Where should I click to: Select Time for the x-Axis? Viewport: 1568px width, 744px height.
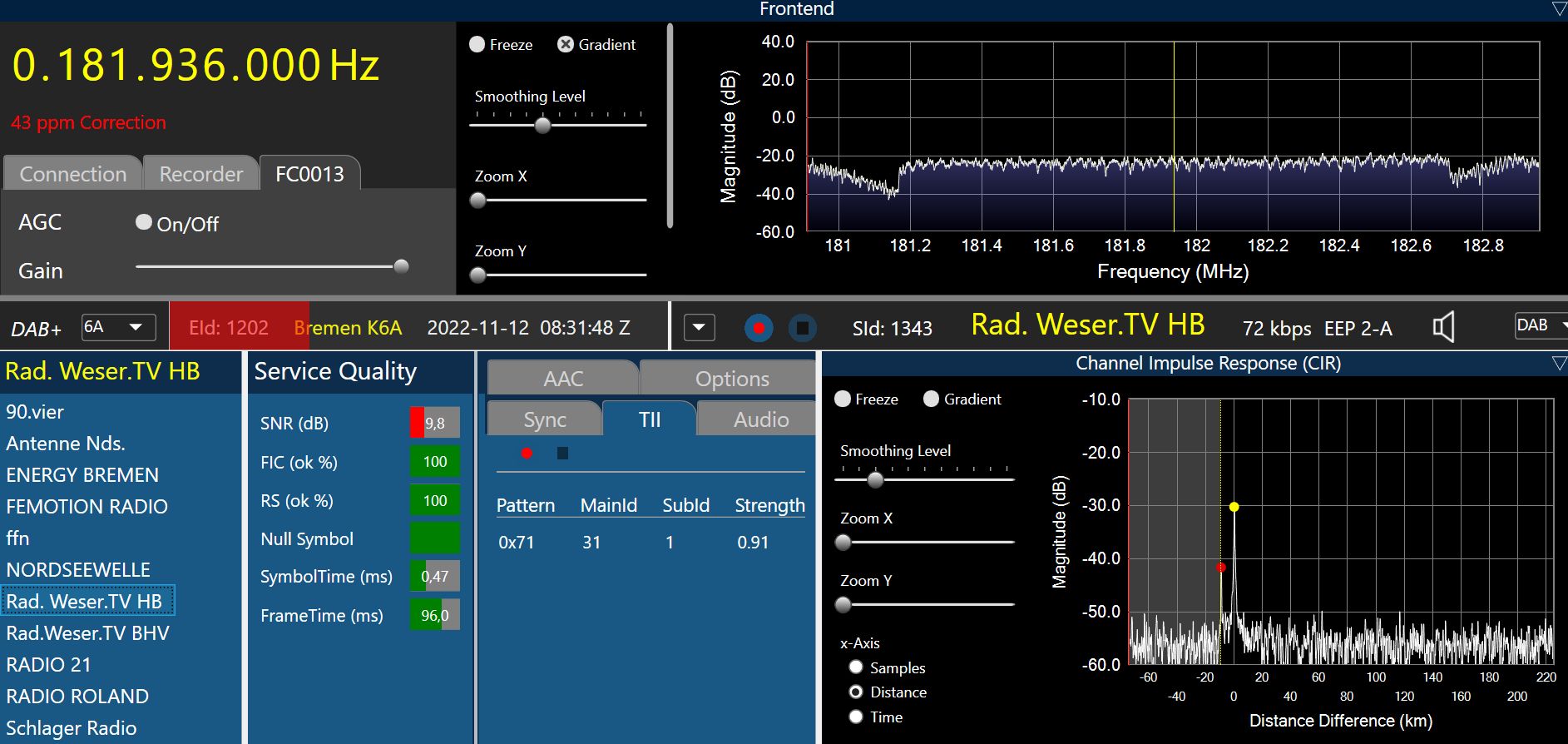(856, 717)
